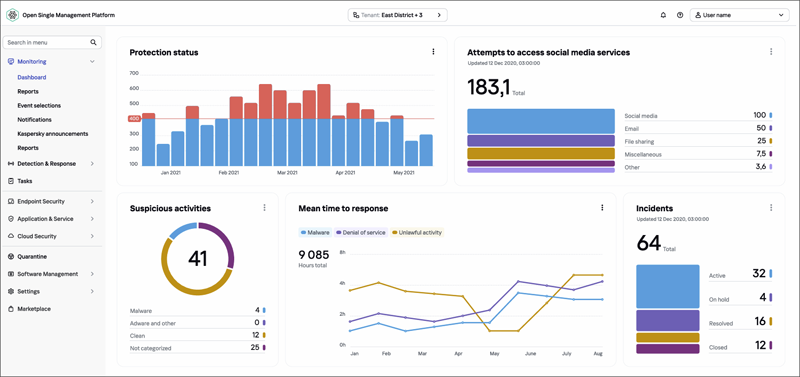Click the On hold incidents row
This screenshot has width=800, height=377.
click(x=740, y=298)
